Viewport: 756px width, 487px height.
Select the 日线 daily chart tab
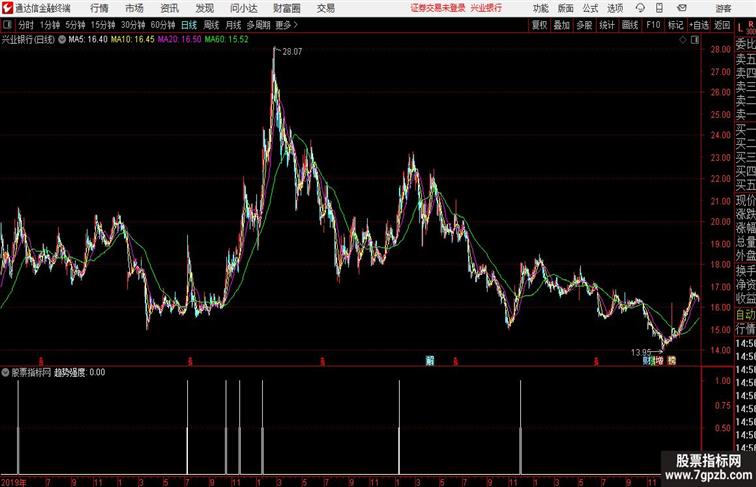[x=189, y=25]
